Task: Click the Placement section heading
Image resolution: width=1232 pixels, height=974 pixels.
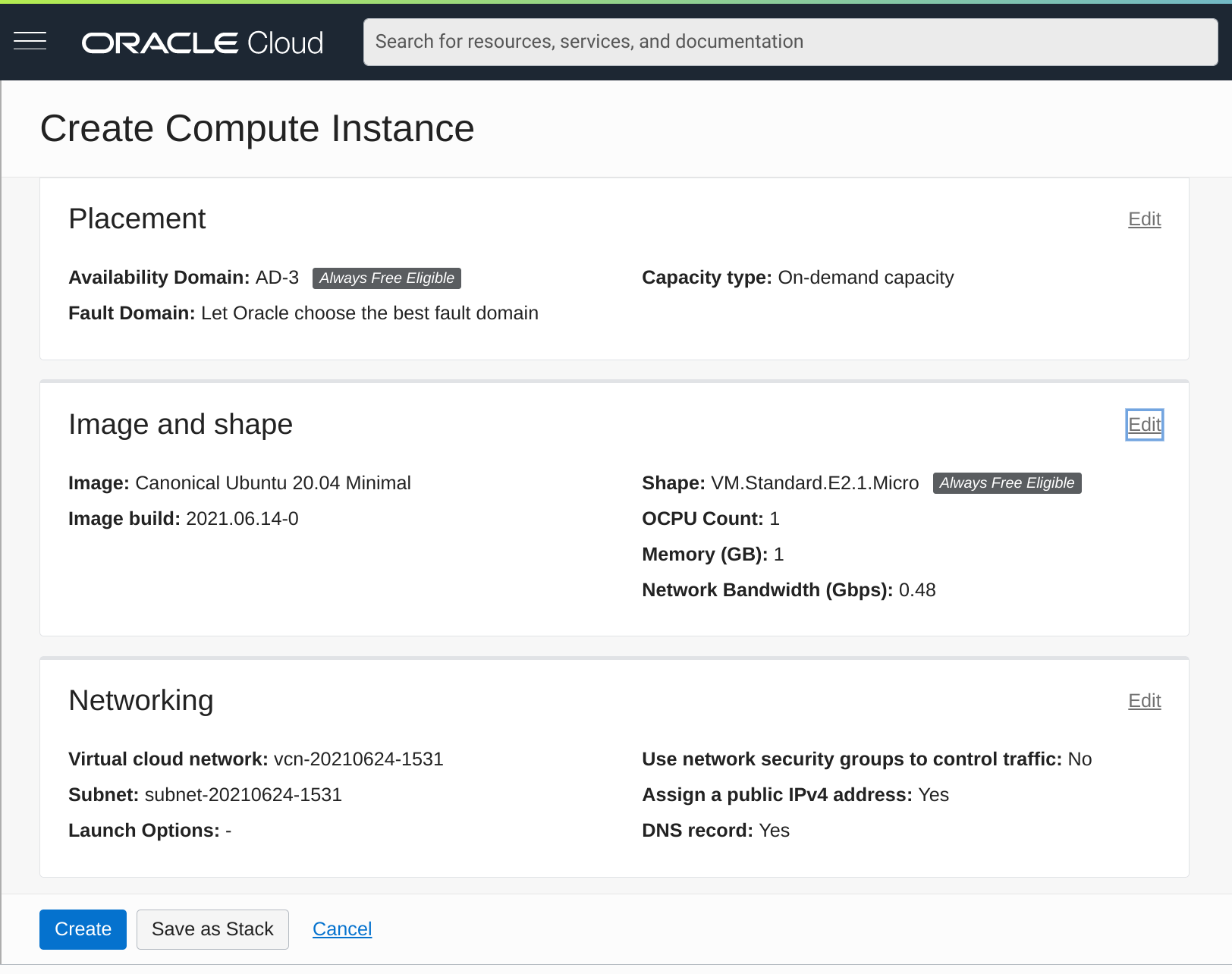Action: pos(137,219)
